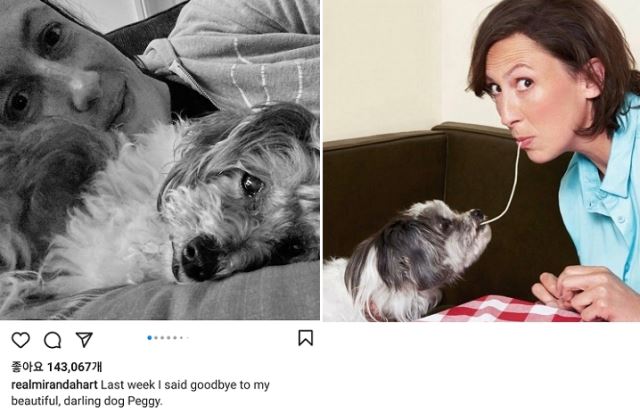The width and height of the screenshot is (640, 413).
Task: Tap the black-and-white selfie photo
Action: pyautogui.click(x=160, y=160)
